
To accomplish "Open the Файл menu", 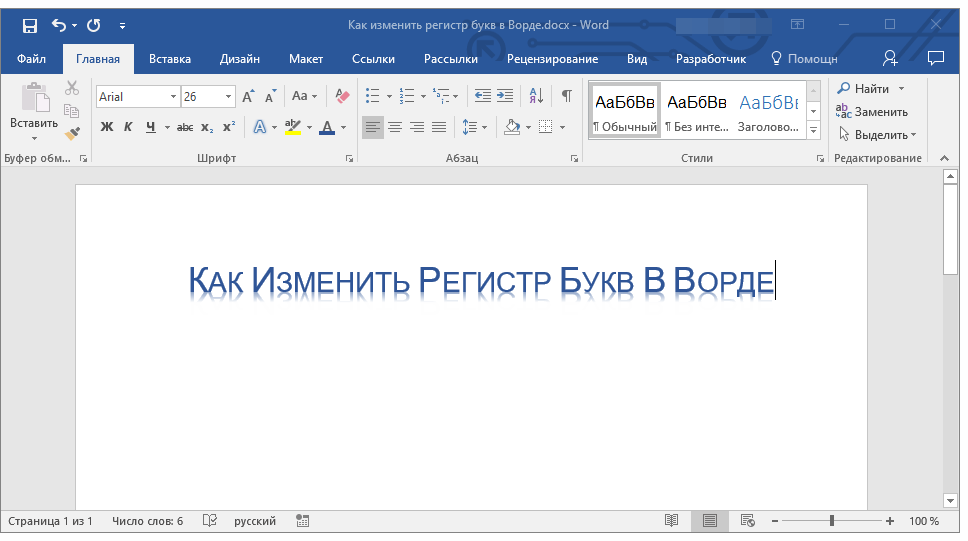I will coord(31,59).
